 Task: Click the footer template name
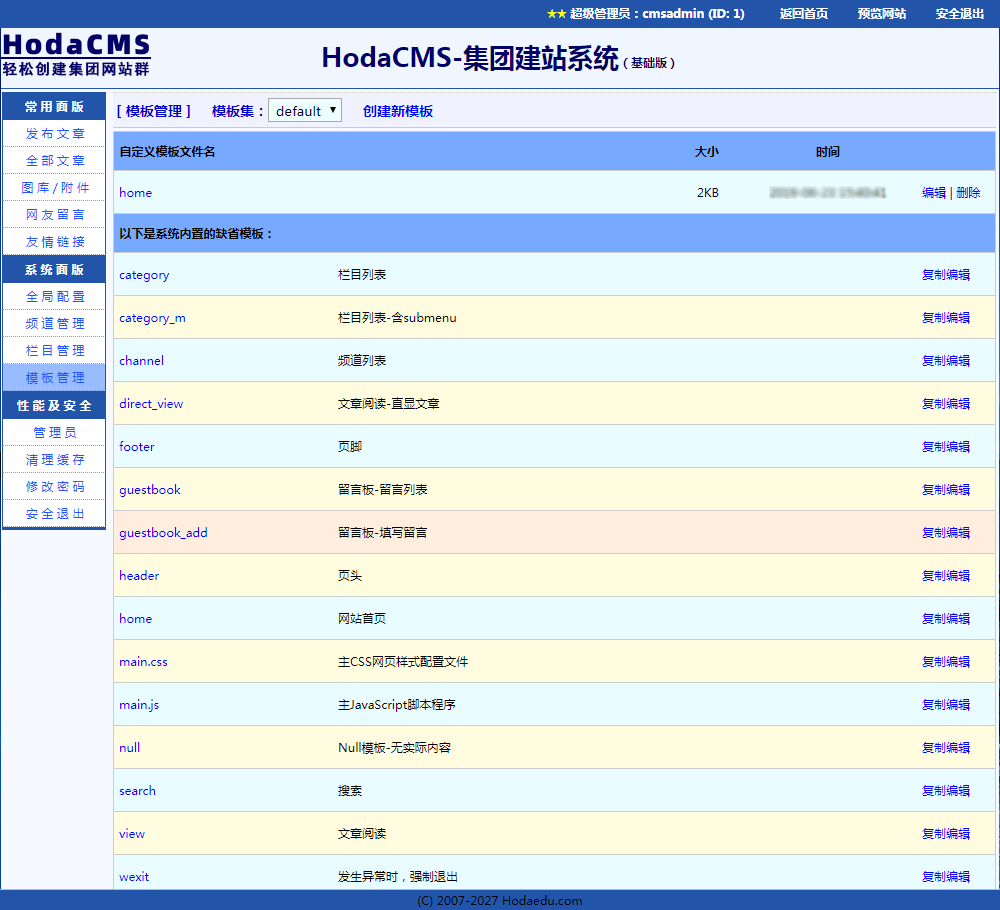[x=137, y=446]
